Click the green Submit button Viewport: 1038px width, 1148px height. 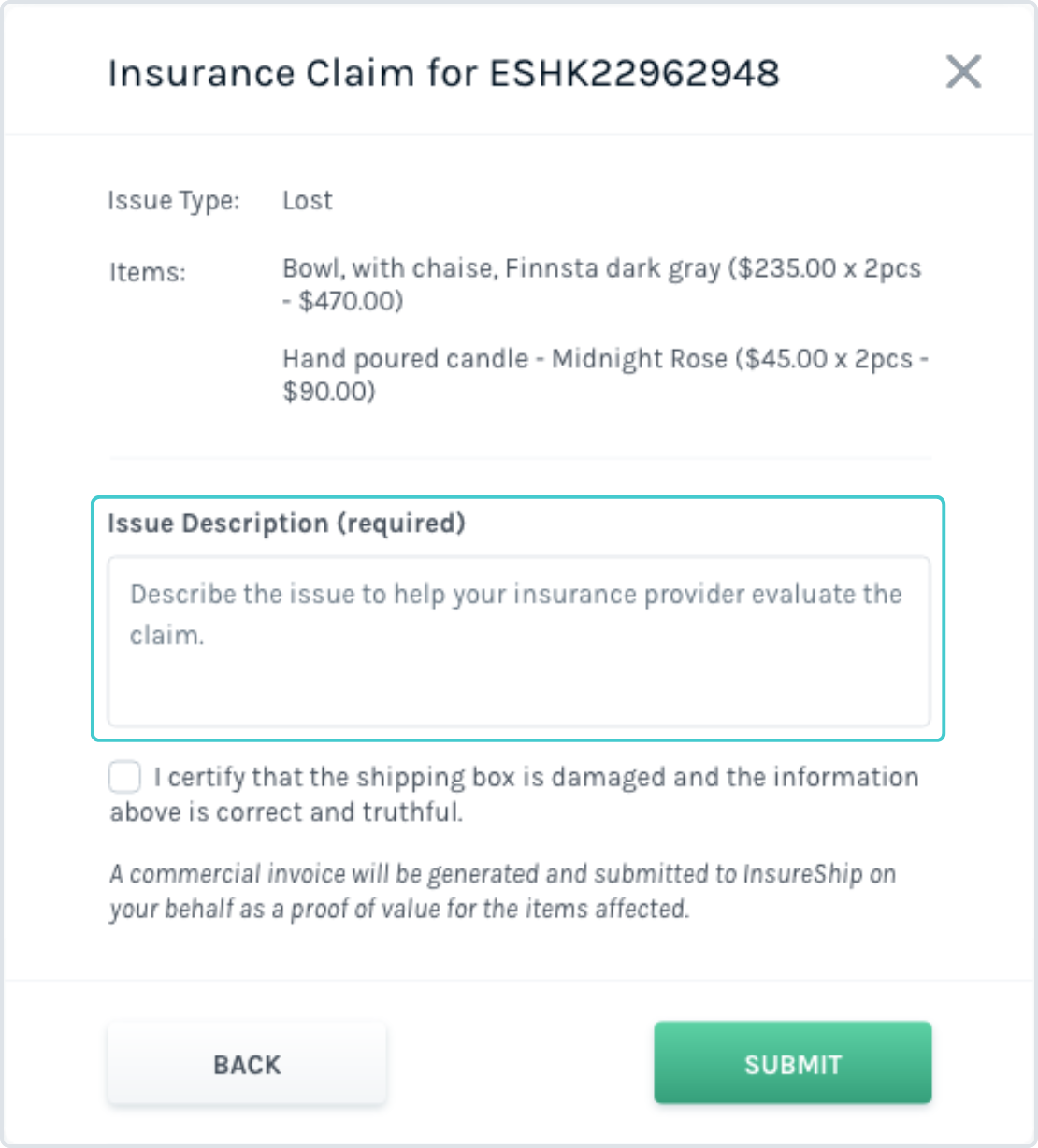click(x=792, y=1063)
